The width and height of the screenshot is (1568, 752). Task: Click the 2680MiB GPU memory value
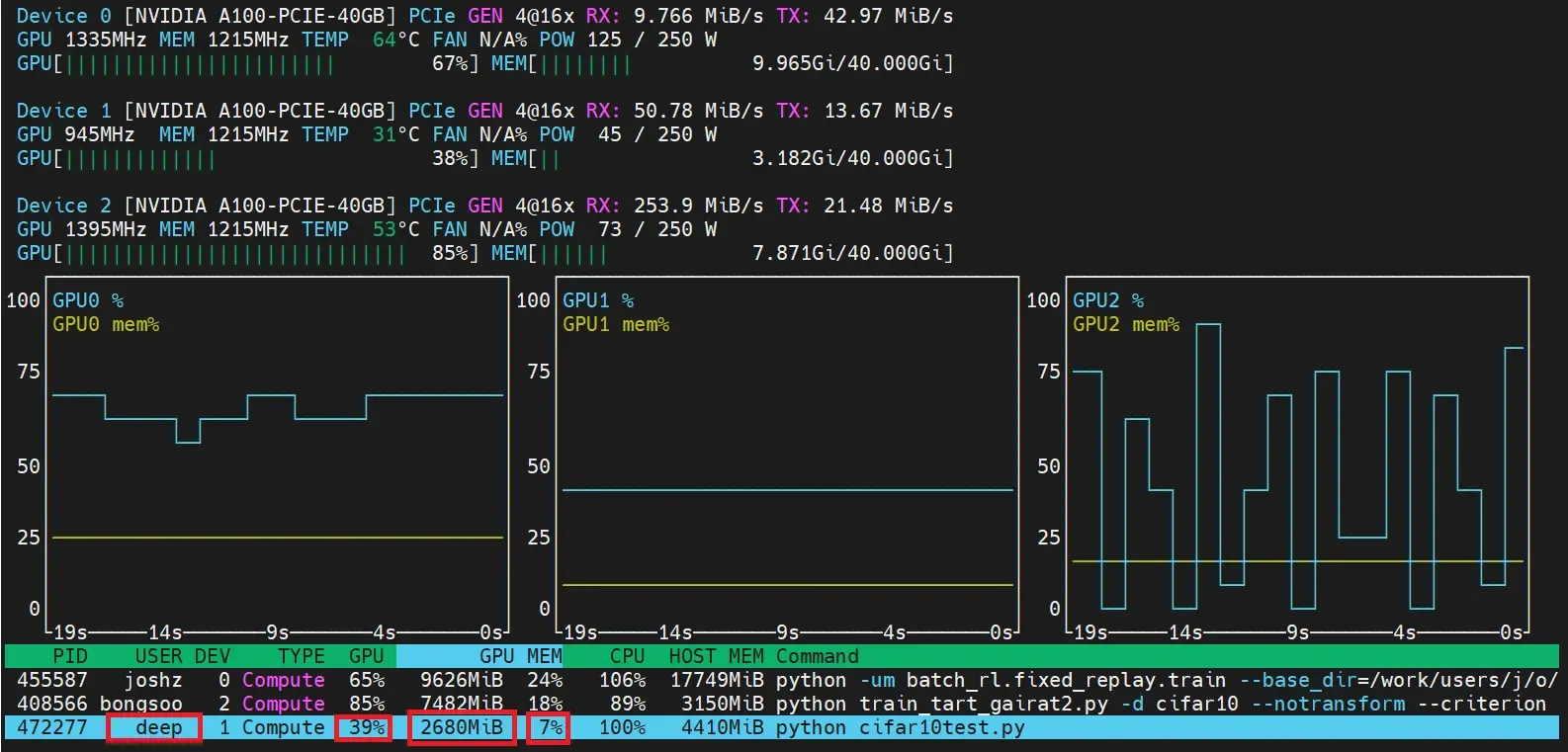462,728
